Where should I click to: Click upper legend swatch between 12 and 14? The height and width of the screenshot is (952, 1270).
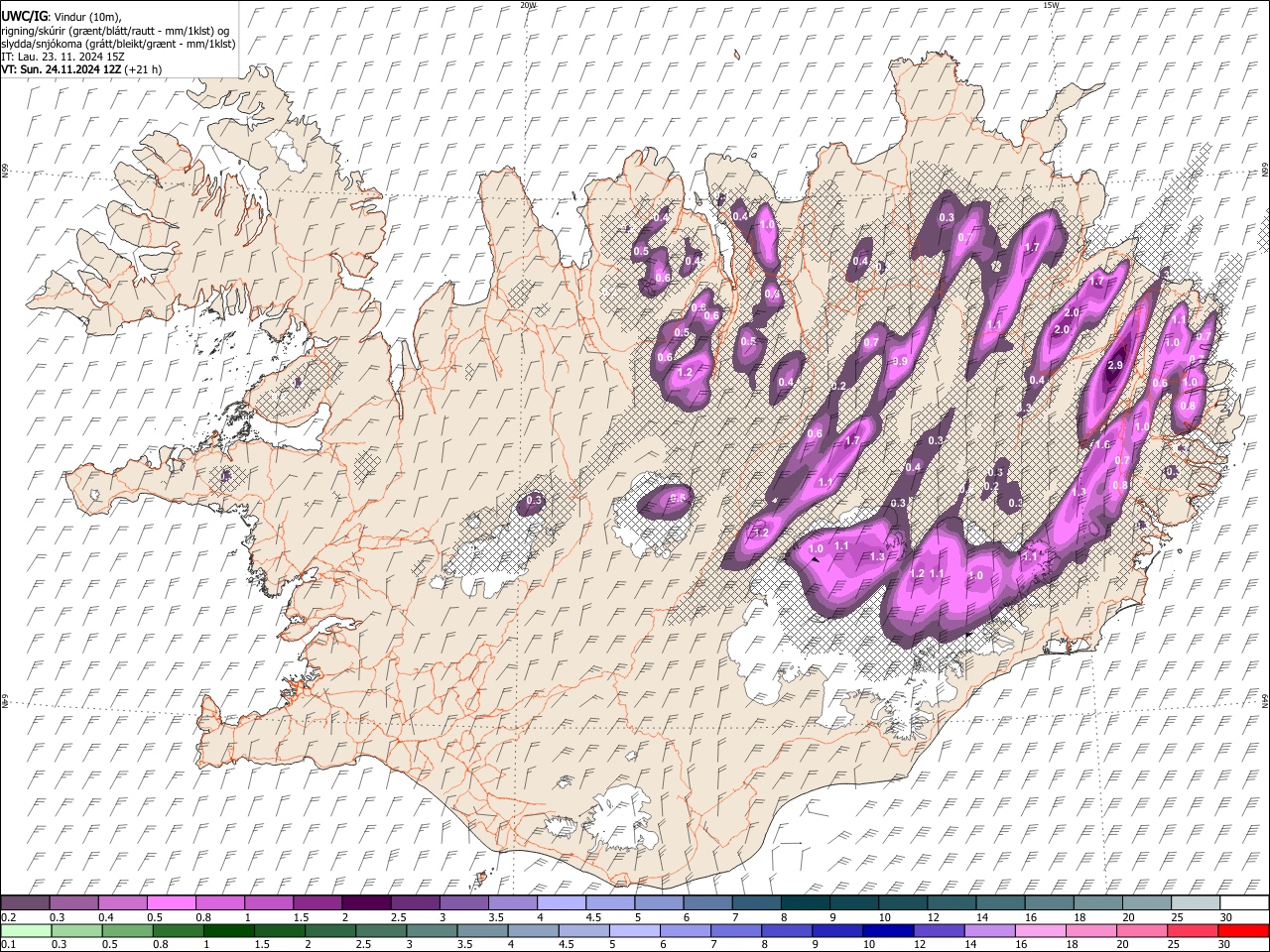coord(951,902)
